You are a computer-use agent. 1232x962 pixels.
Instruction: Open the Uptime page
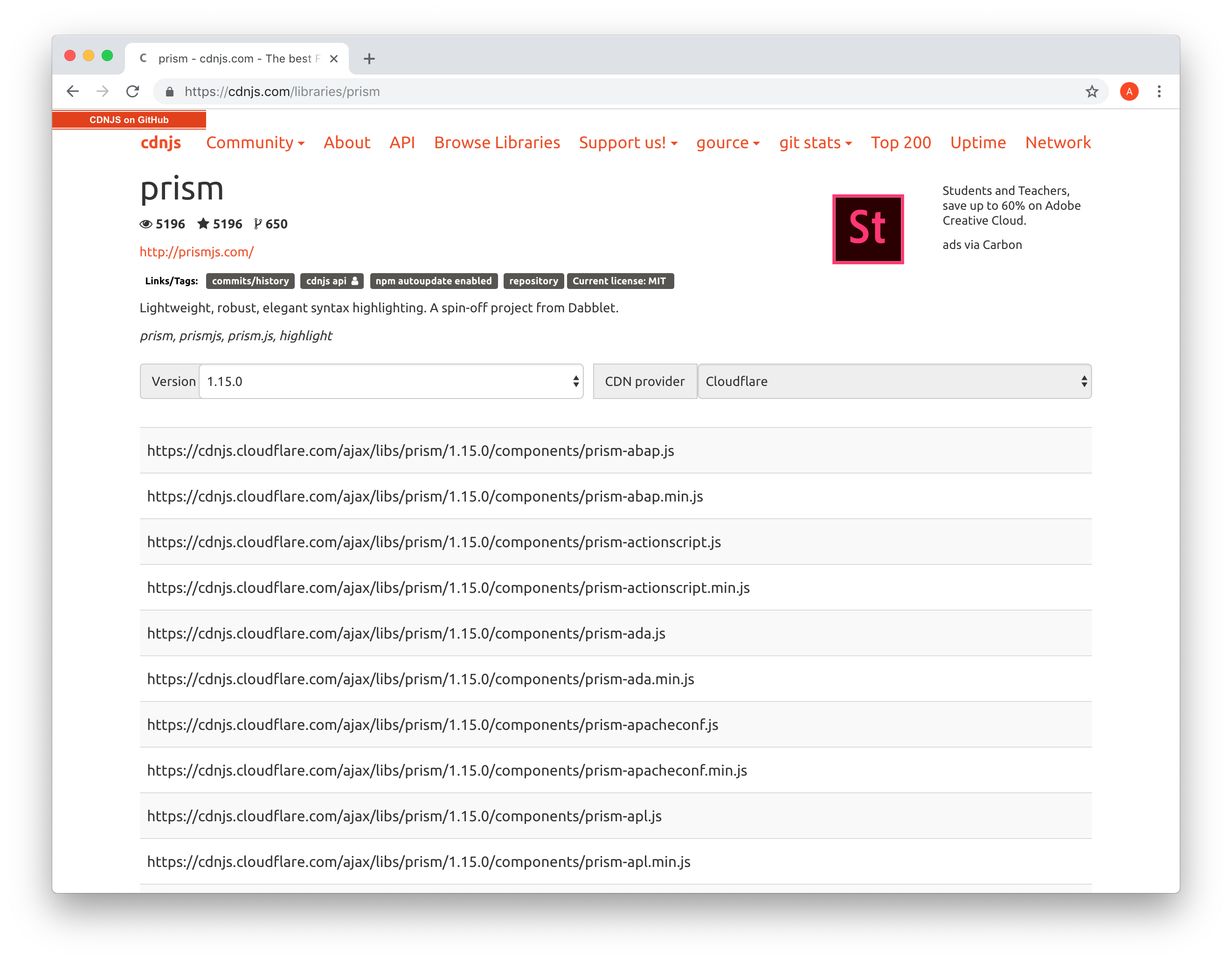(x=977, y=143)
